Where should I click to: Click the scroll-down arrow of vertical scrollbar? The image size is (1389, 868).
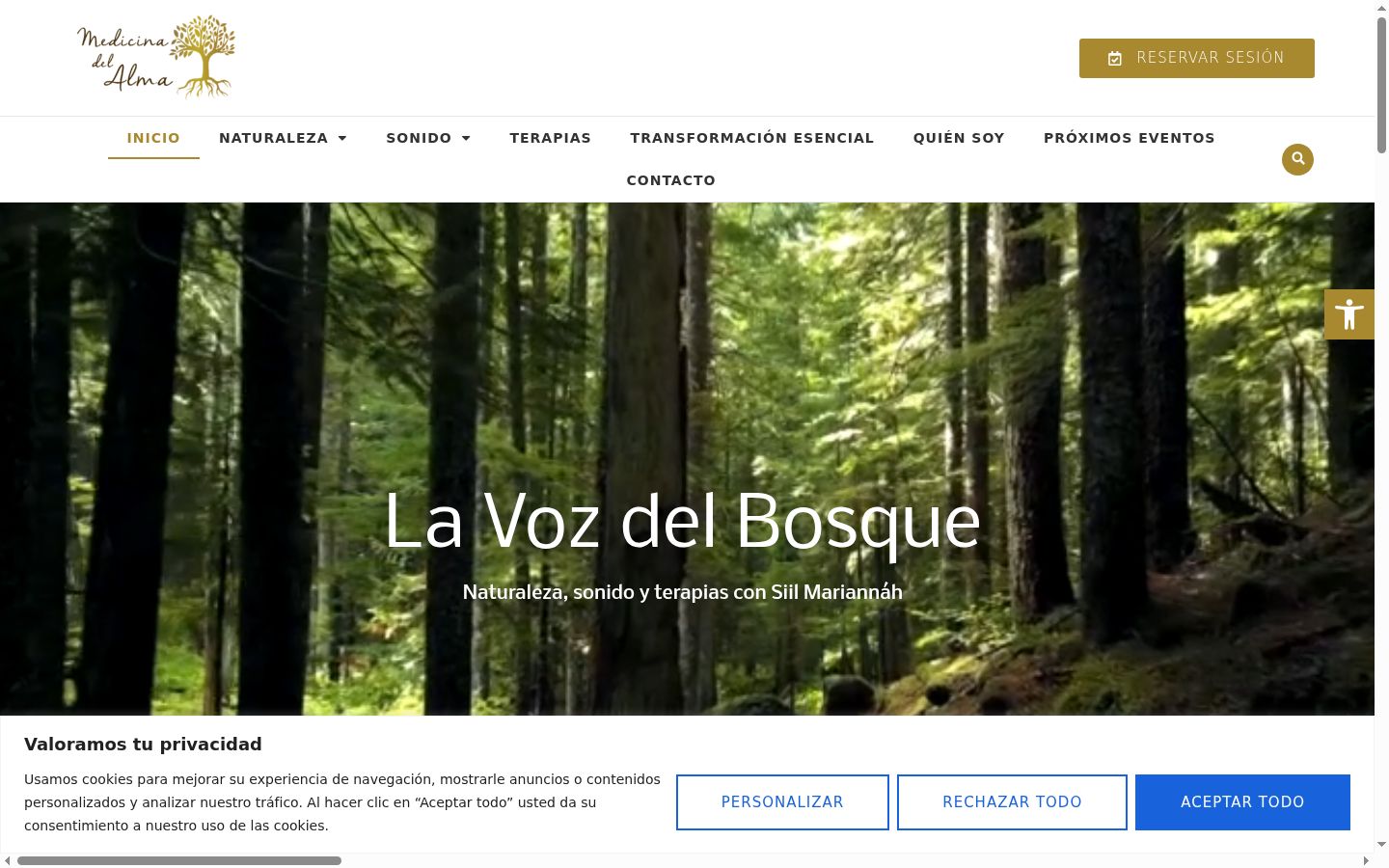coord(1381,845)
